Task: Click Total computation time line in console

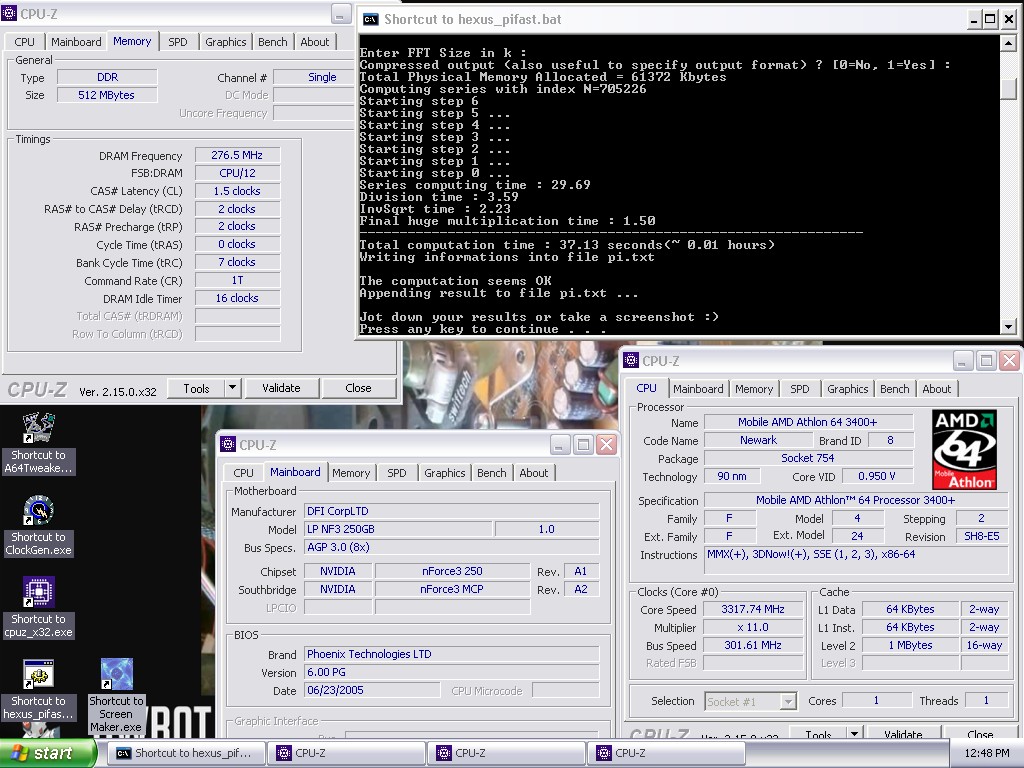Action: tap(567, 245)
